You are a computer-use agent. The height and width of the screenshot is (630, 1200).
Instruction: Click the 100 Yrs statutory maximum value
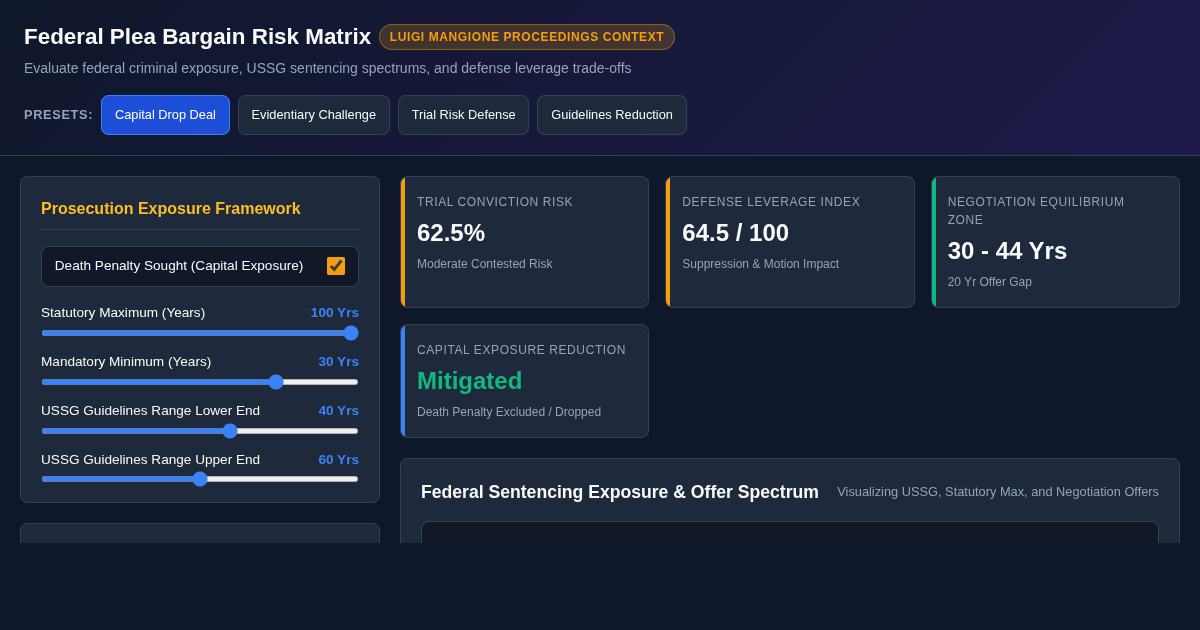click(335, 313)
